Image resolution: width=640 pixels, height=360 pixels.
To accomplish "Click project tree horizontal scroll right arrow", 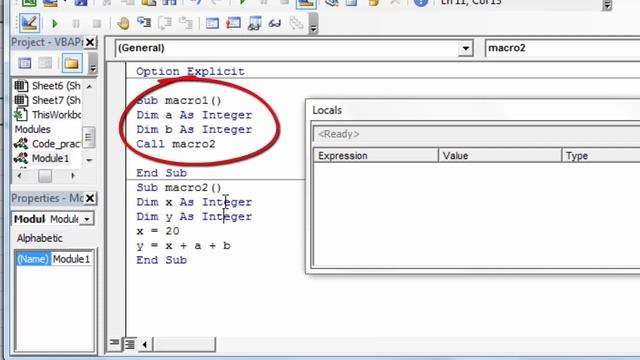I will pyautogui.click(x=73, y=176).
